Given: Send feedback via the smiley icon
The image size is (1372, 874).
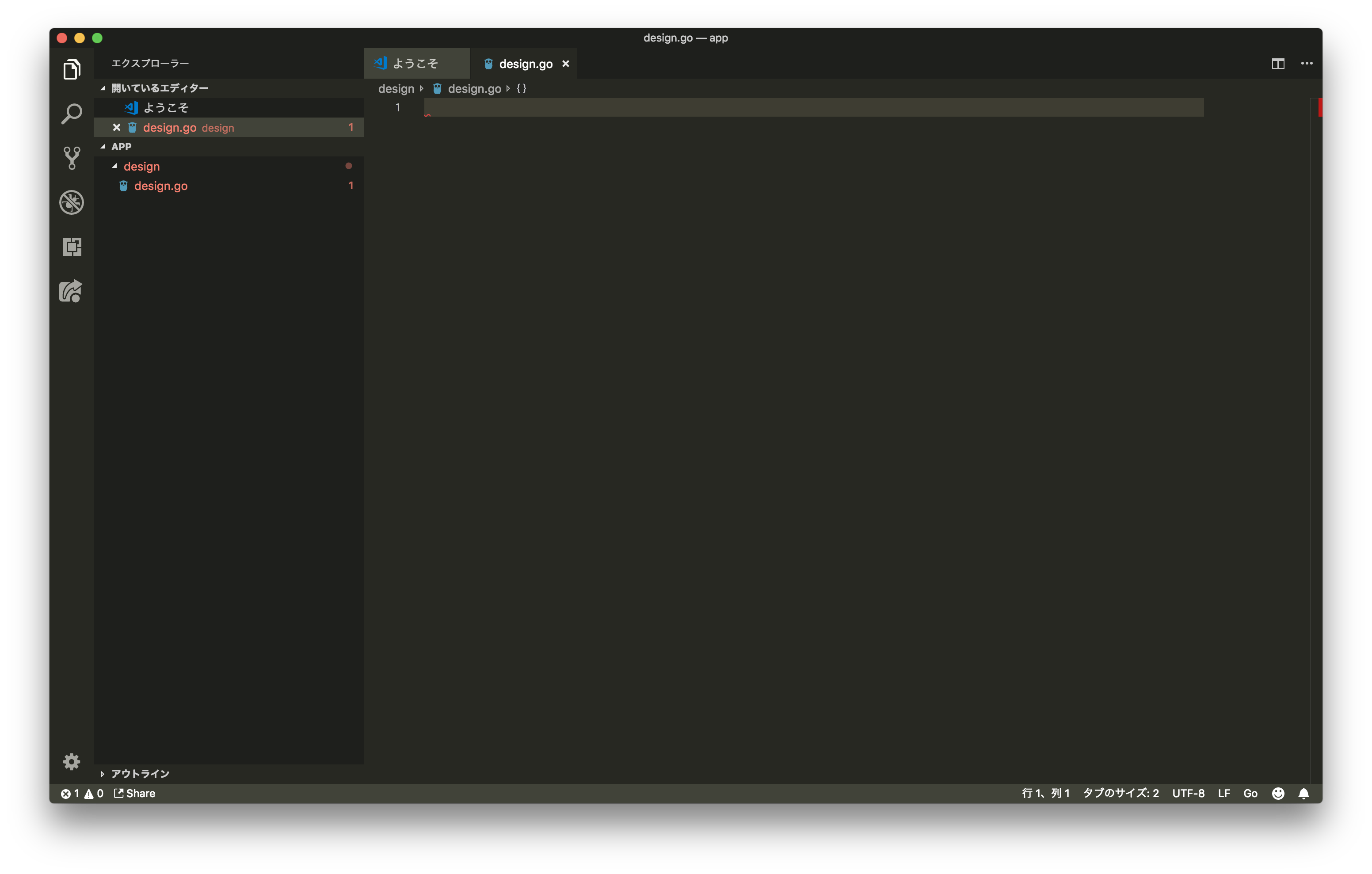Looking at the screenshot, I should pyautogui.click(x=1278, y=793).
